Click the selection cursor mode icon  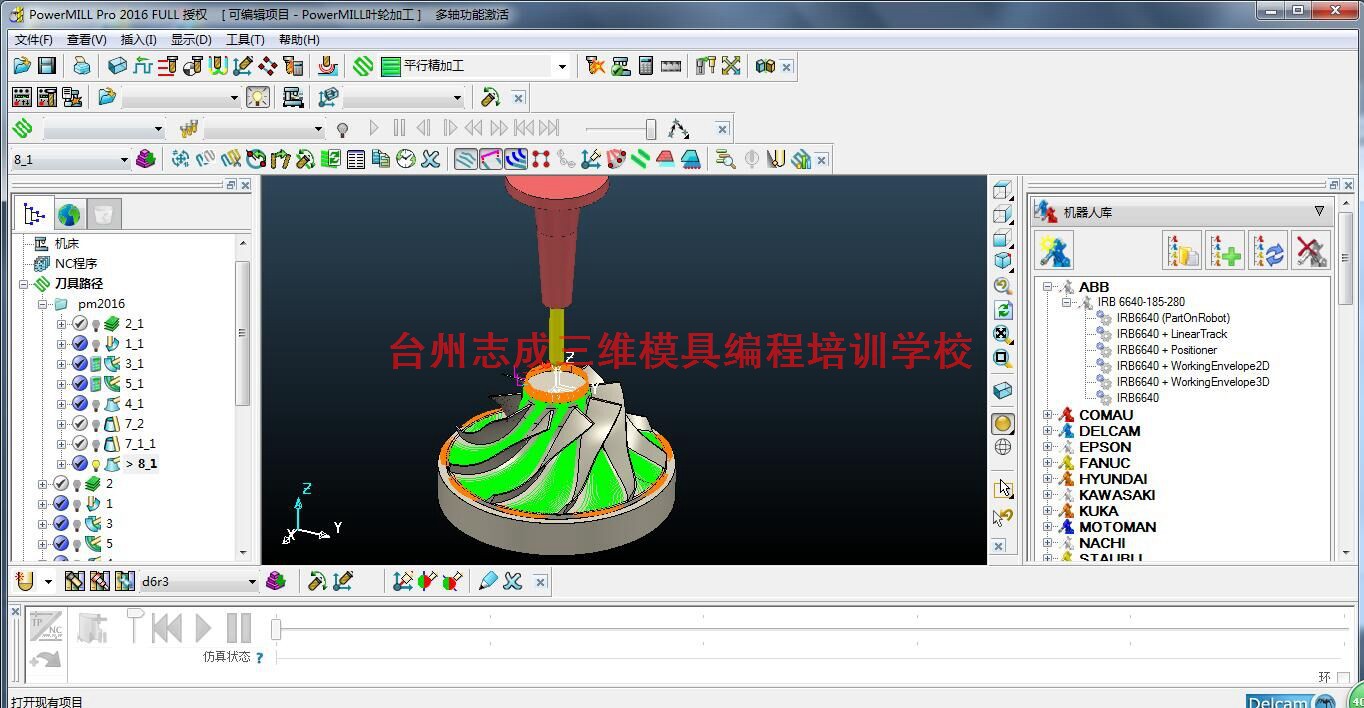[x=1003, y=488]
